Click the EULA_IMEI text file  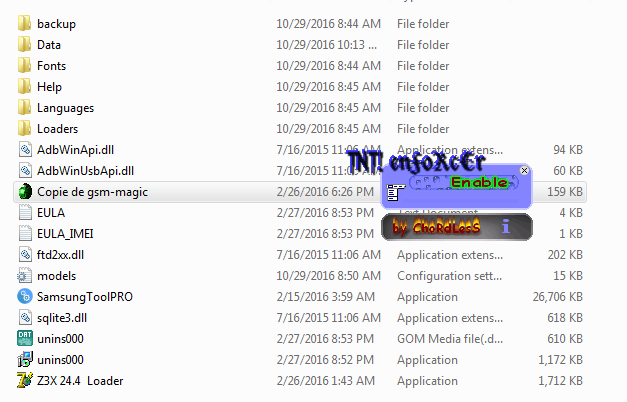coord(56,234)
